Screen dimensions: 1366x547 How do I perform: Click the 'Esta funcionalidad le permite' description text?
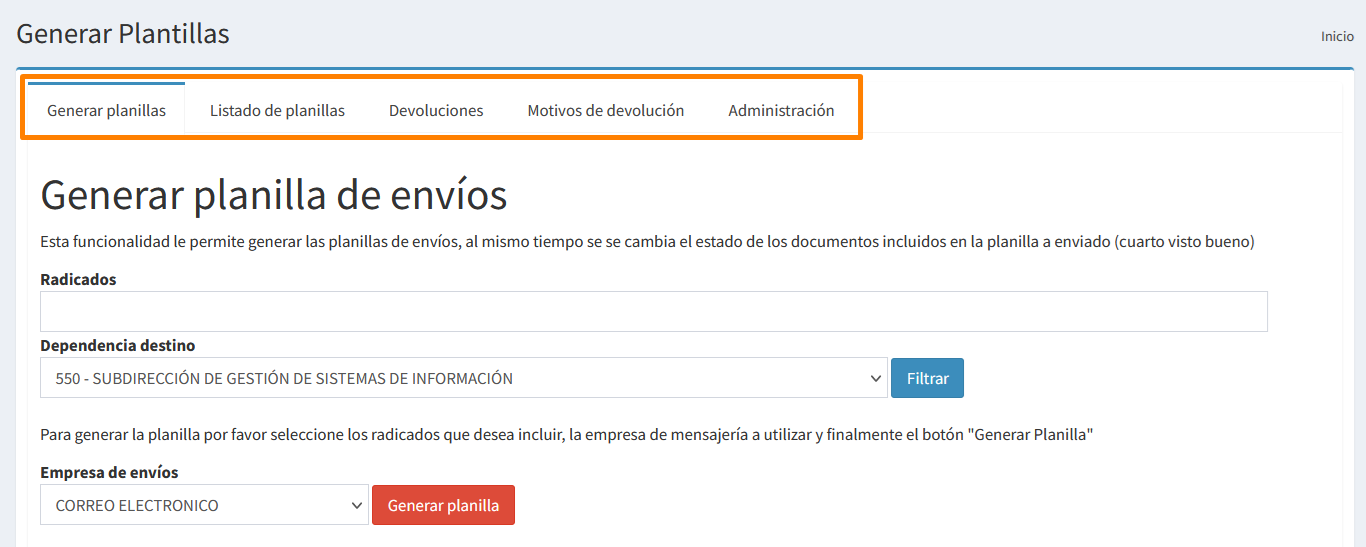coord(647,242)
